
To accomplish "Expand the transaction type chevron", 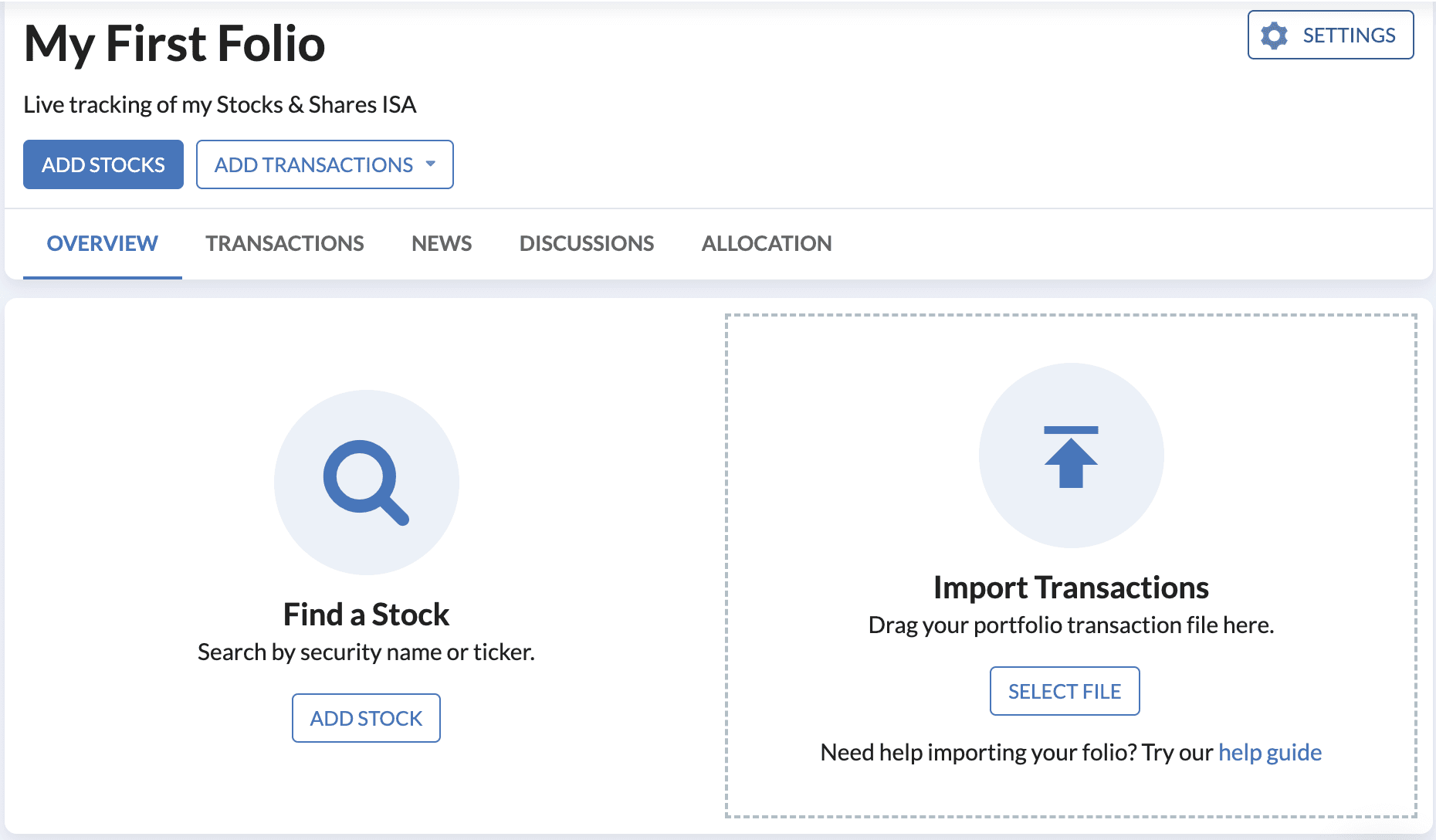I will 432,164.
